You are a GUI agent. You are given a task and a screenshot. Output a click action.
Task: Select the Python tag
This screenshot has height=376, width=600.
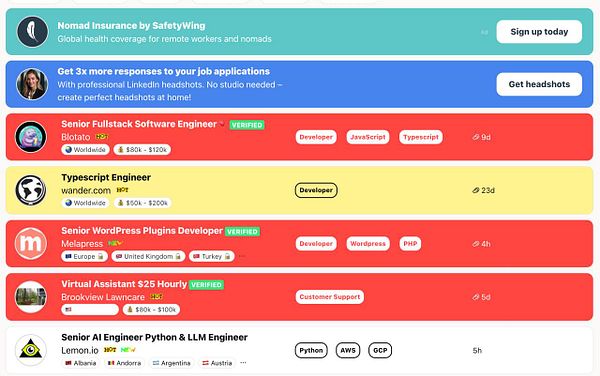(311, 350)
